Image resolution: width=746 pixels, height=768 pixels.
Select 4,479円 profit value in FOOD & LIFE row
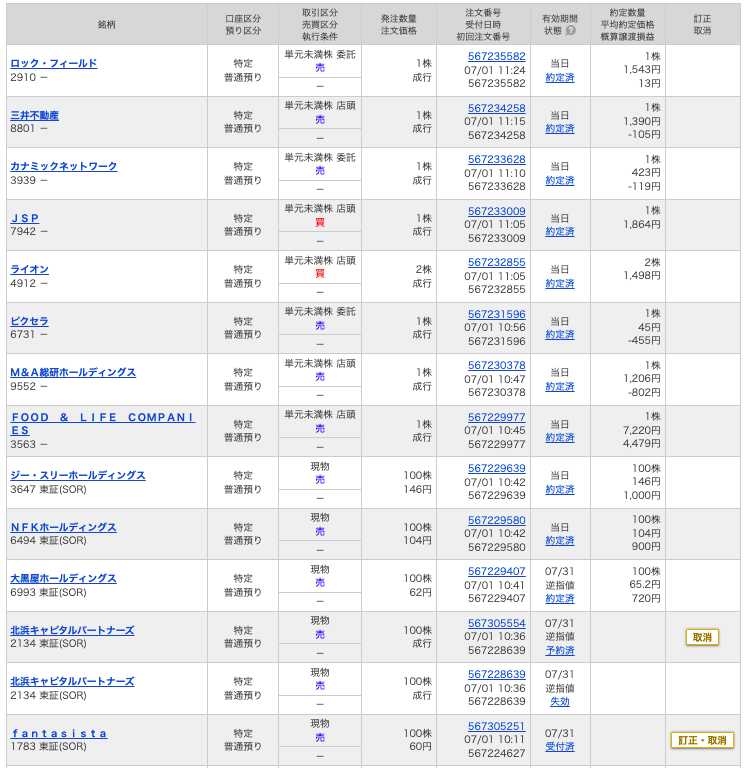[642, 443]
